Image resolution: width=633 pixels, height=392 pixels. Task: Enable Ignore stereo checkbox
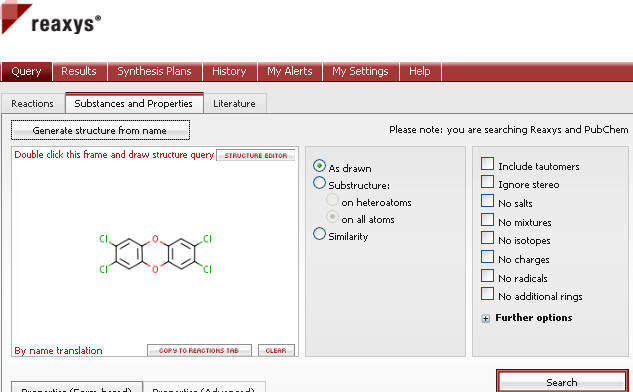point(487,182)
